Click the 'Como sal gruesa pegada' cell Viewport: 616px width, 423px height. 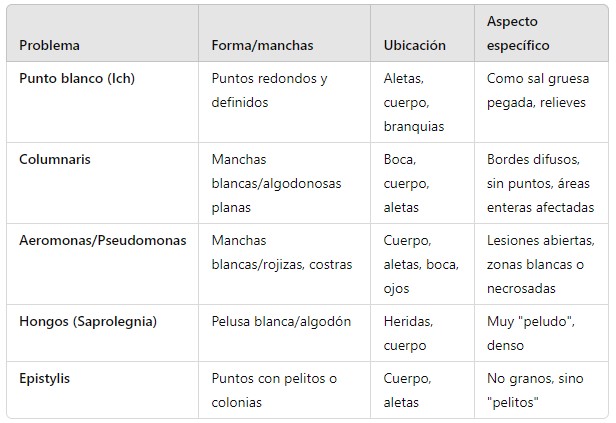[538, 90]
